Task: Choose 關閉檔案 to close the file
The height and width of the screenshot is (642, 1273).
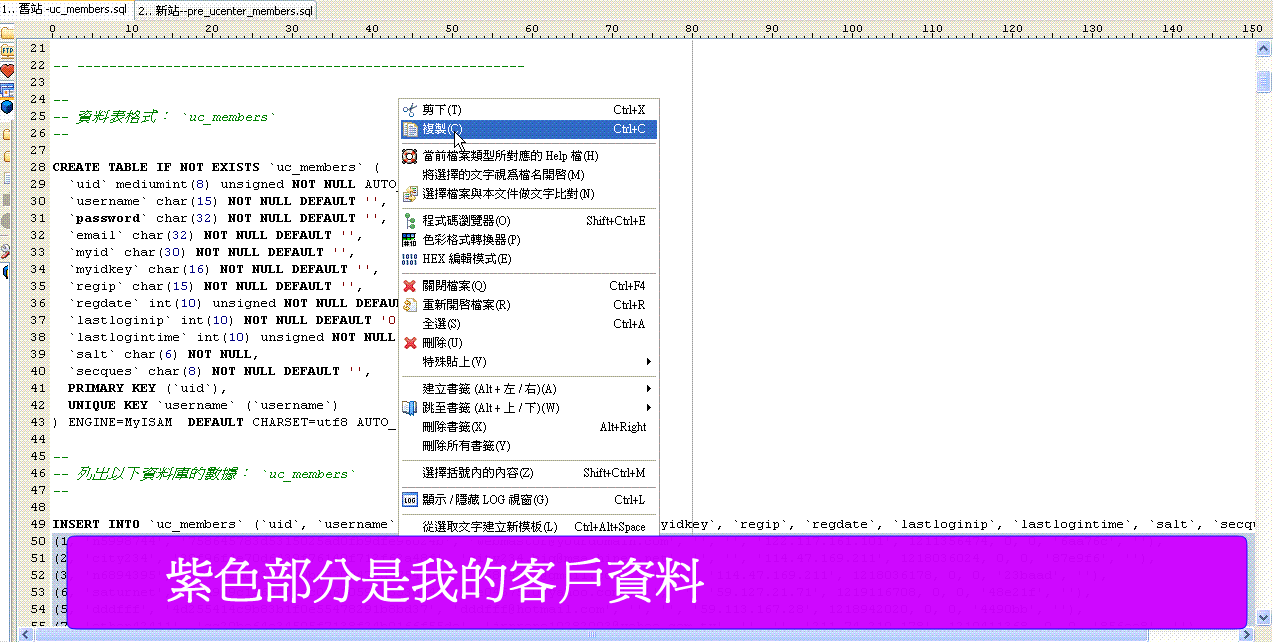Action: [528, 286]
